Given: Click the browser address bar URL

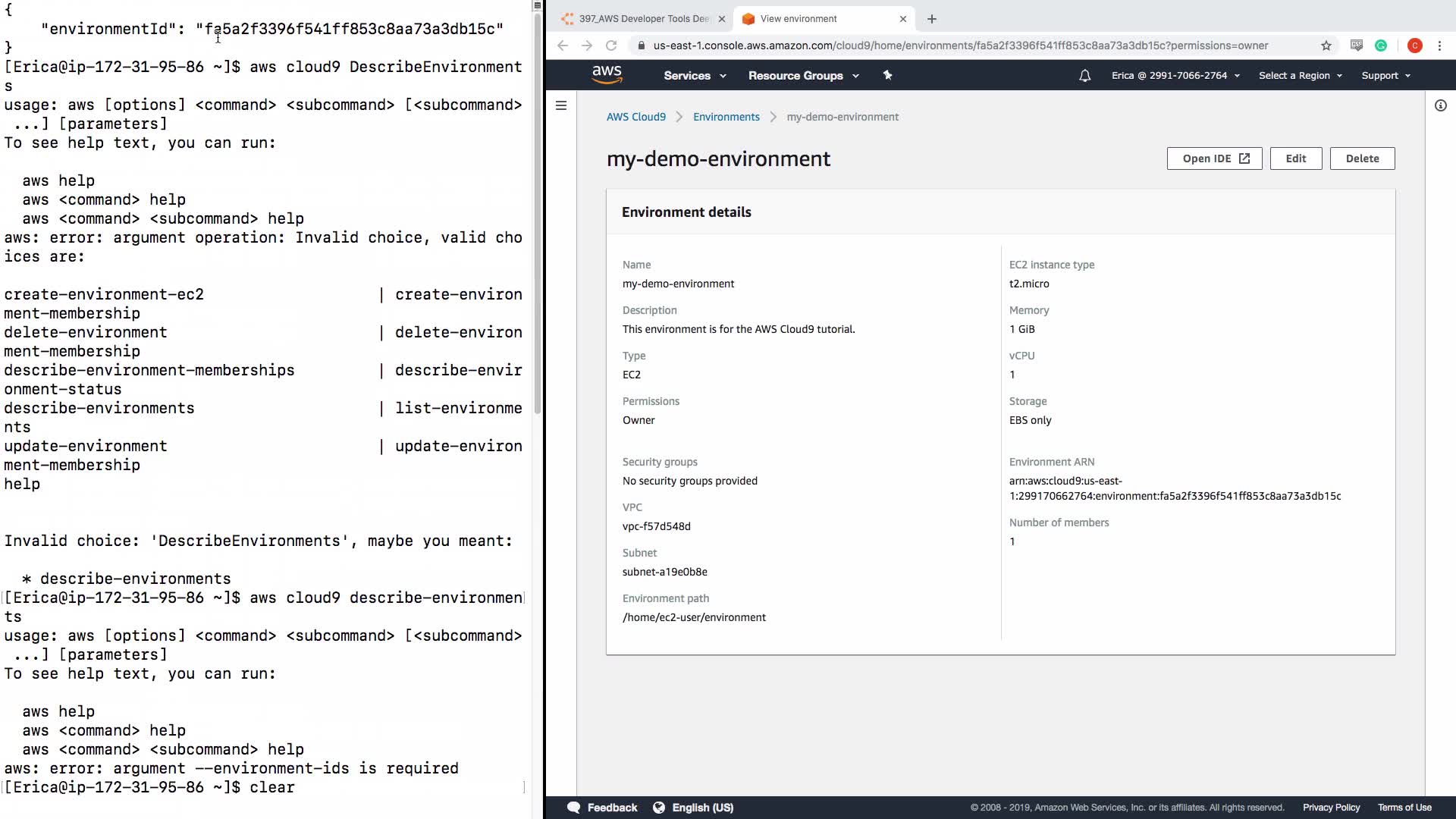Looking at the screenshot, I should 960,45.
